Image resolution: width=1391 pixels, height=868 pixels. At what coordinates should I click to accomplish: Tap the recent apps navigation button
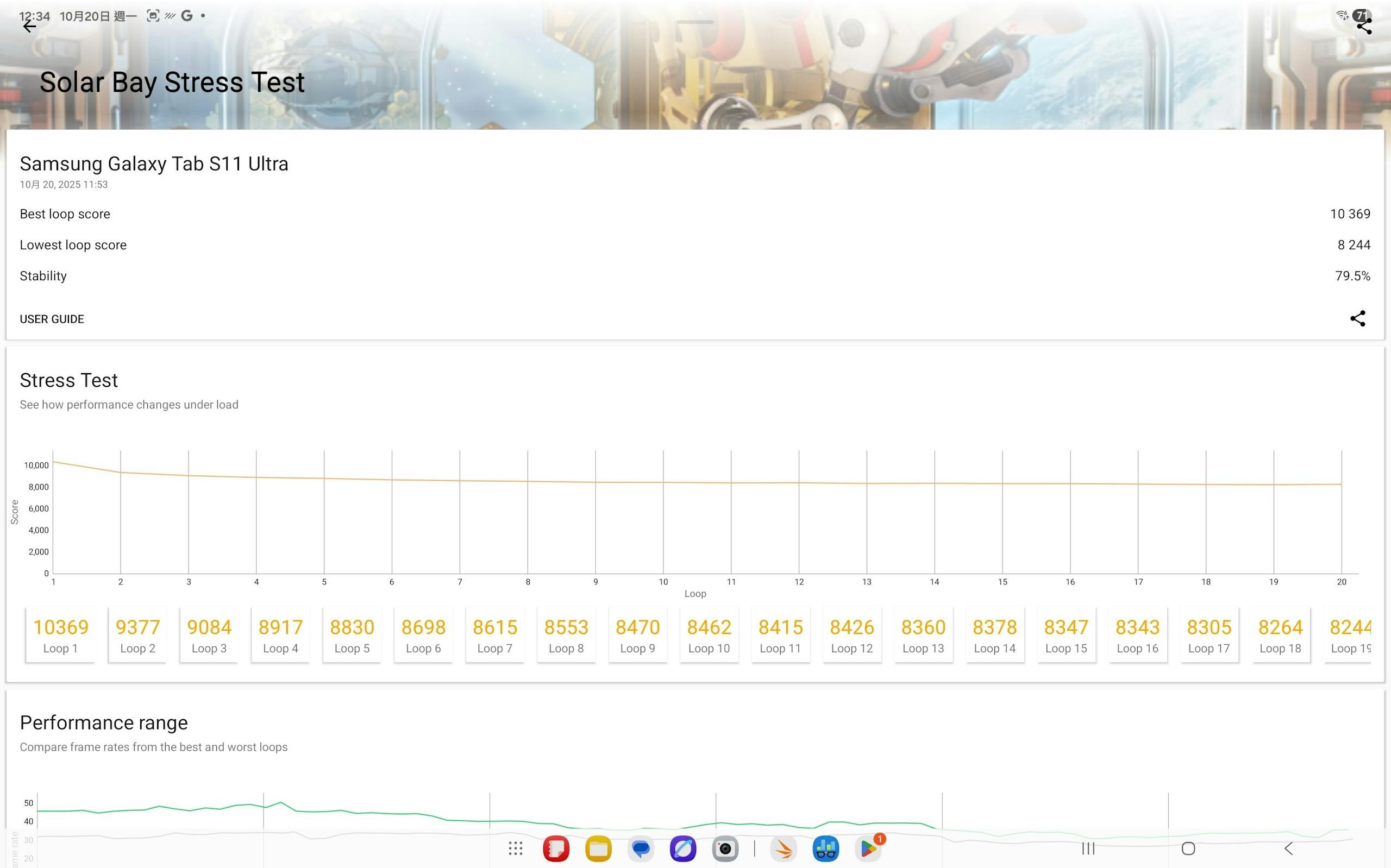pyautogui.click(x=1088, y=848)
